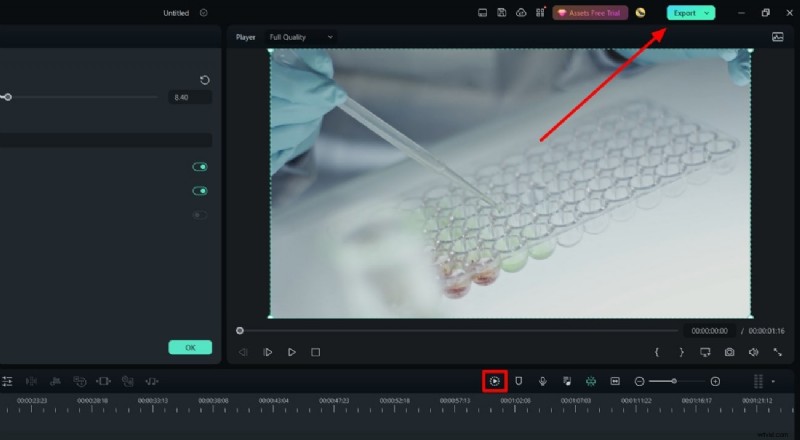This screenshot has width=800, height=440.
Task: Click the text-to-speech icon in timeline toolbar
Action: pyautogui.click(x=80, y=381)
